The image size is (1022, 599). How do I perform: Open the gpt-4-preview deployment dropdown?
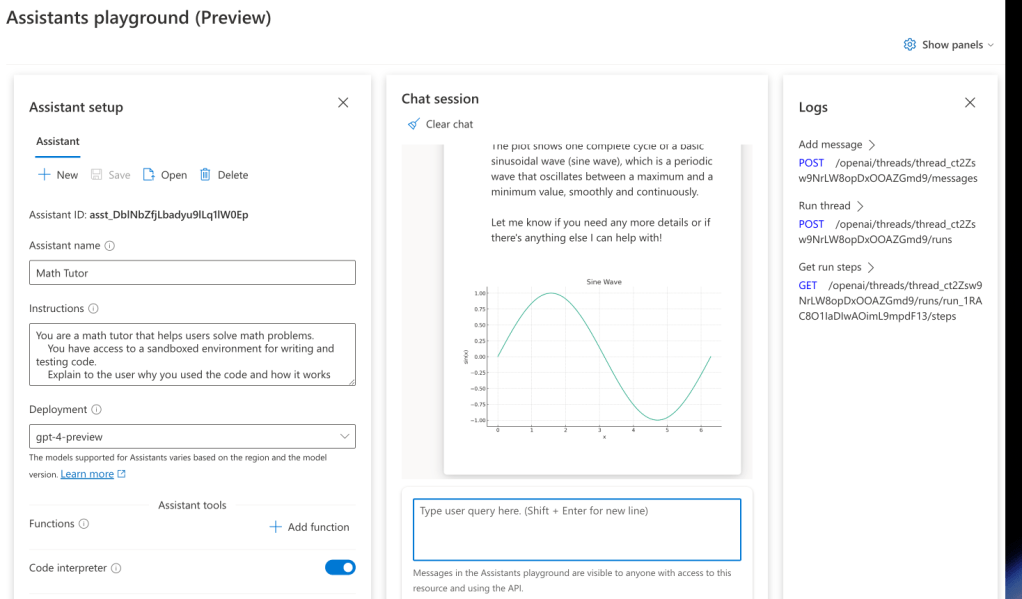(192, 437)
